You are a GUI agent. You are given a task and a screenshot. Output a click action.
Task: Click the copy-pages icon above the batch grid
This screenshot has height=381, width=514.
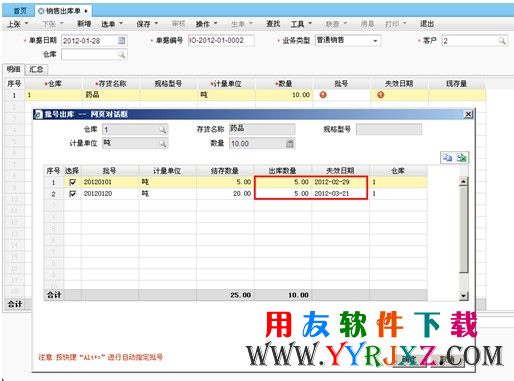tap(447, 157)
